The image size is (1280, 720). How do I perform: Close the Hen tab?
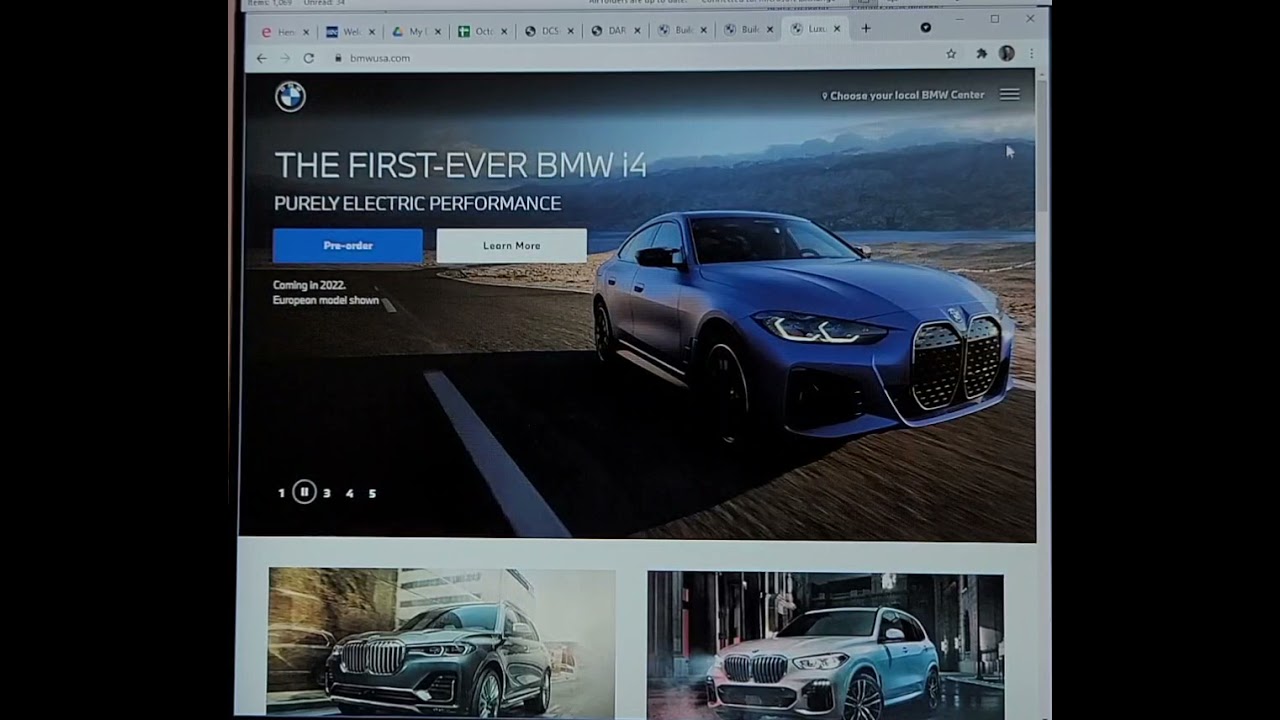pyautogui.click(x=305, y=32)
